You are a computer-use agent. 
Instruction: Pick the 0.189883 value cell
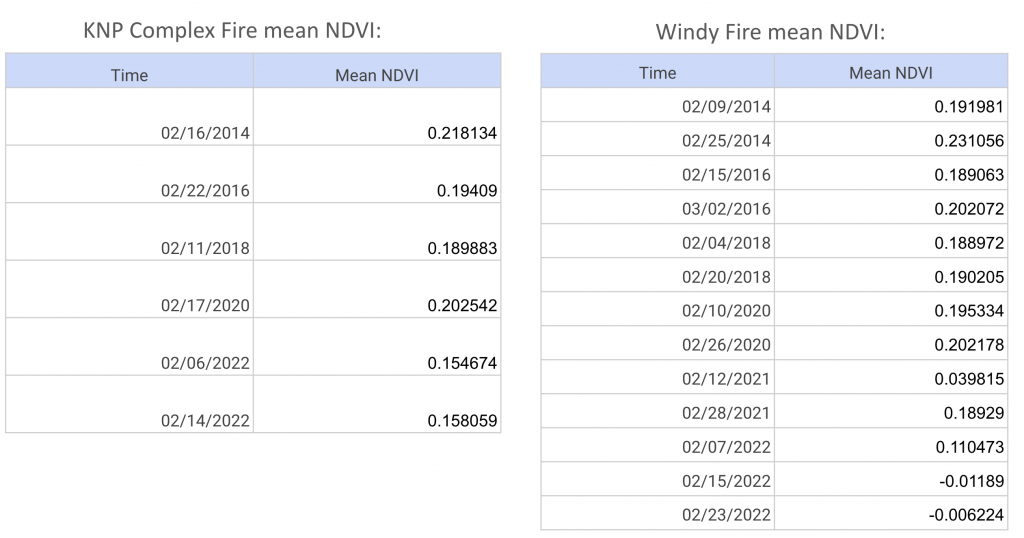click(x=462, y=249)
